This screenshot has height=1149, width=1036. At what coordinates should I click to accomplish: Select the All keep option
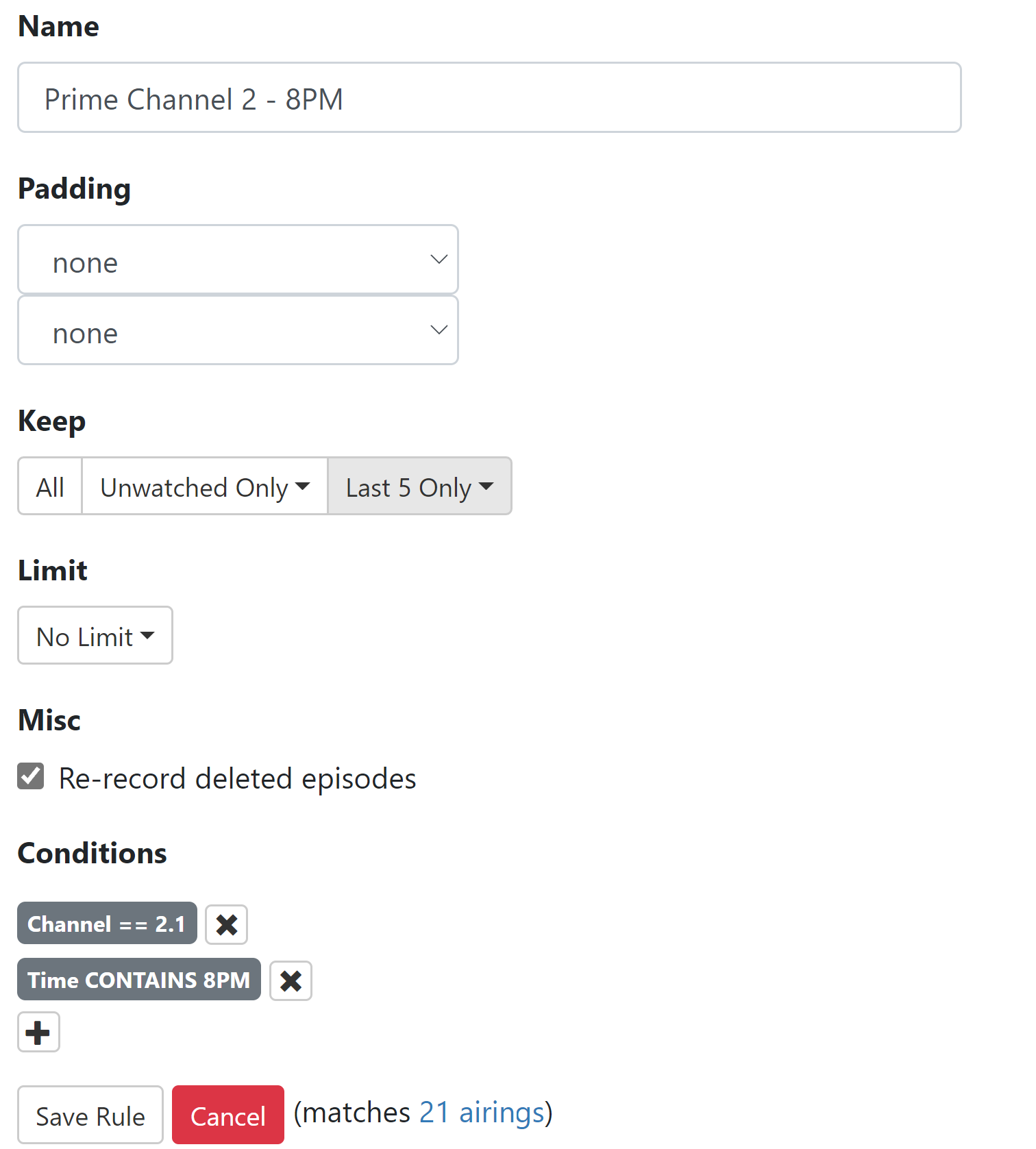point(50,486)
